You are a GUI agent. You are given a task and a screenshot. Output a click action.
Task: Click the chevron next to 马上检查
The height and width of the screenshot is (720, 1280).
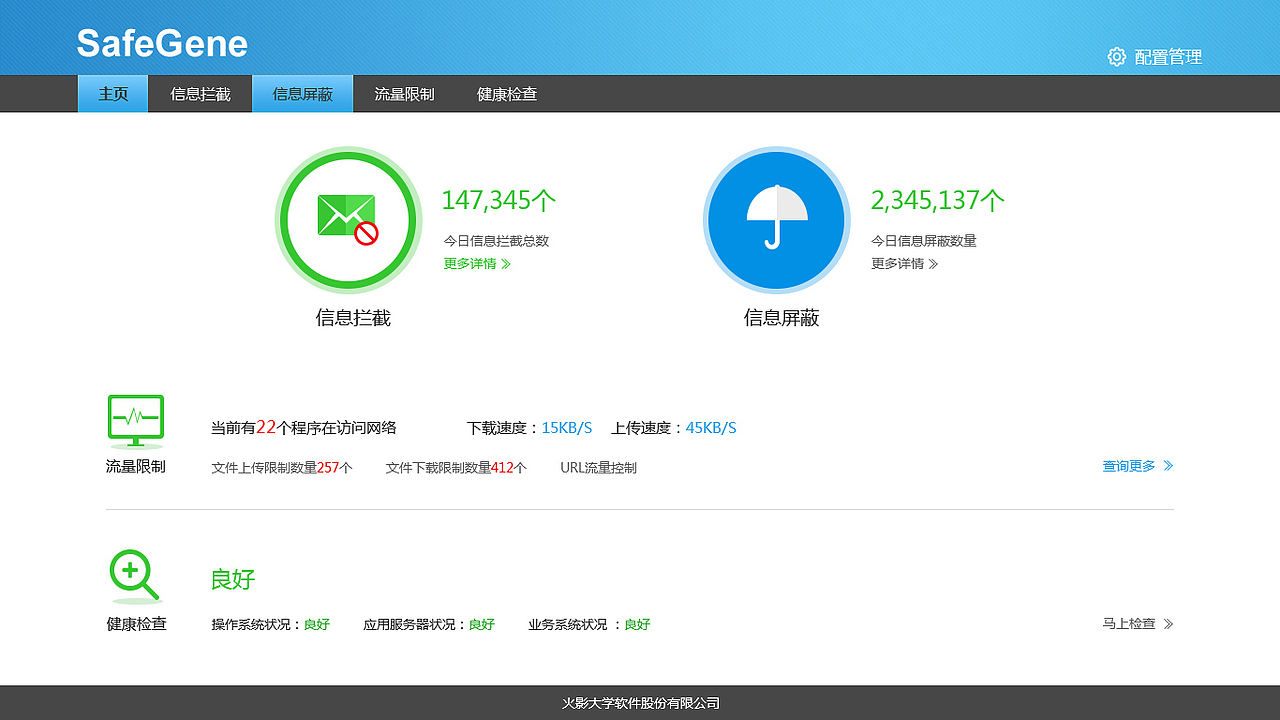pyautogui.click(x=1169, y=624)
